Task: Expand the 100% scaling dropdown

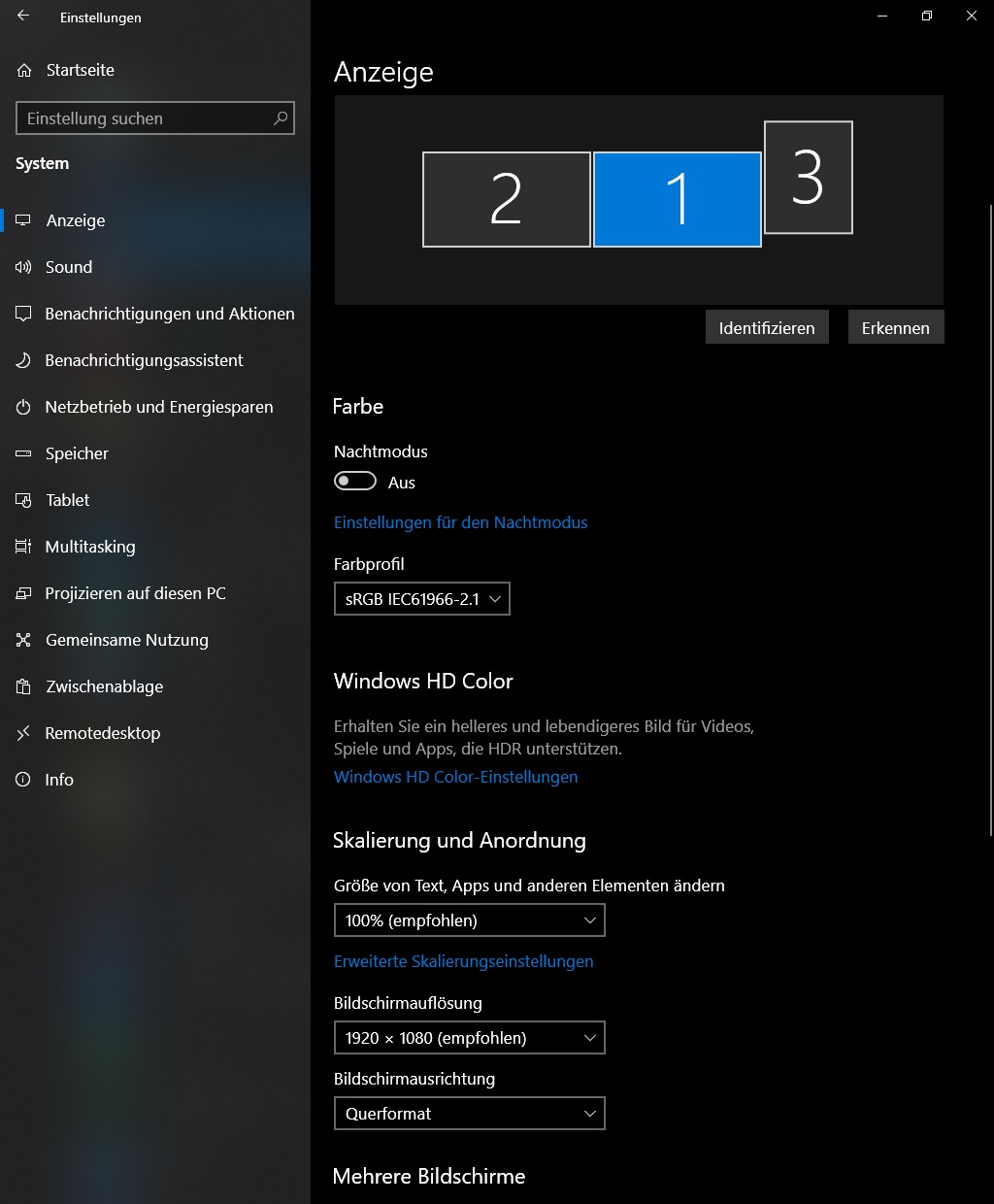Action: pyautogui.click(x=469, y=920)
